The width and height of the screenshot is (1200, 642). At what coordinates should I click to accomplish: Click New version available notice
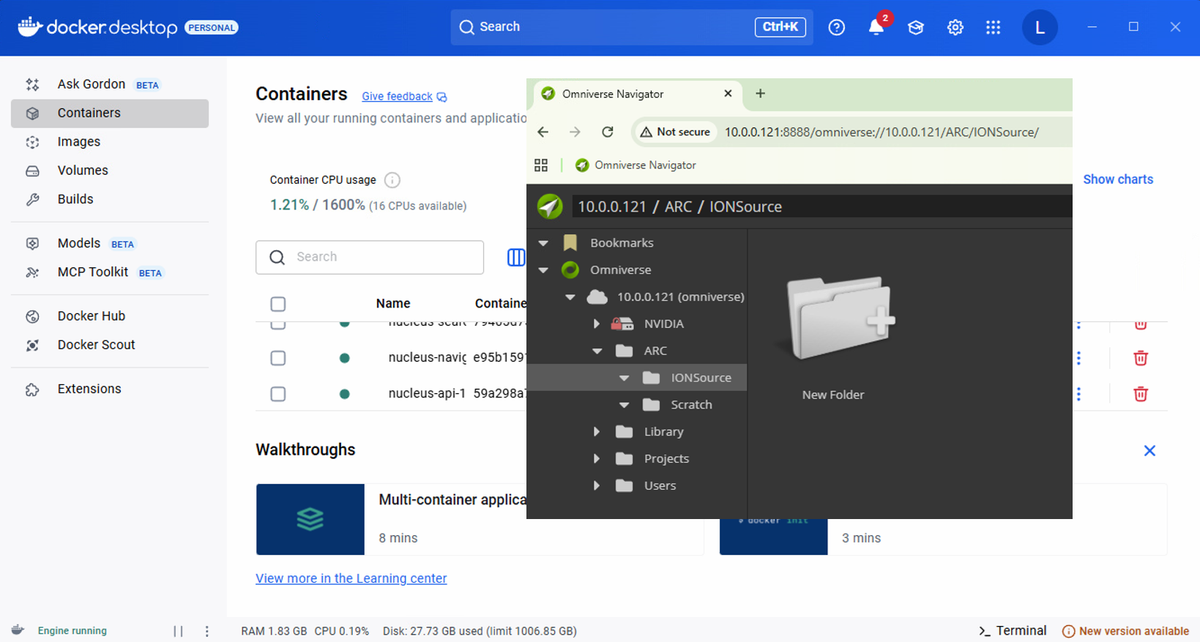pos(1125,631)
